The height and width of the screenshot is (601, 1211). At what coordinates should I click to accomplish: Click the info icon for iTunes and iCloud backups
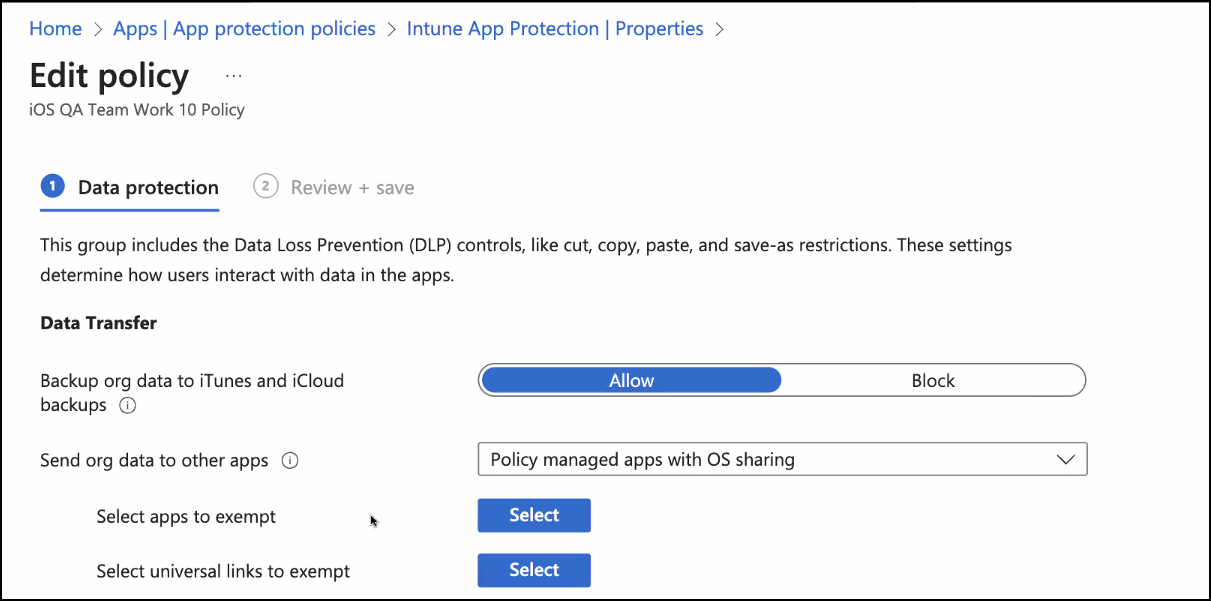[127, 406]
